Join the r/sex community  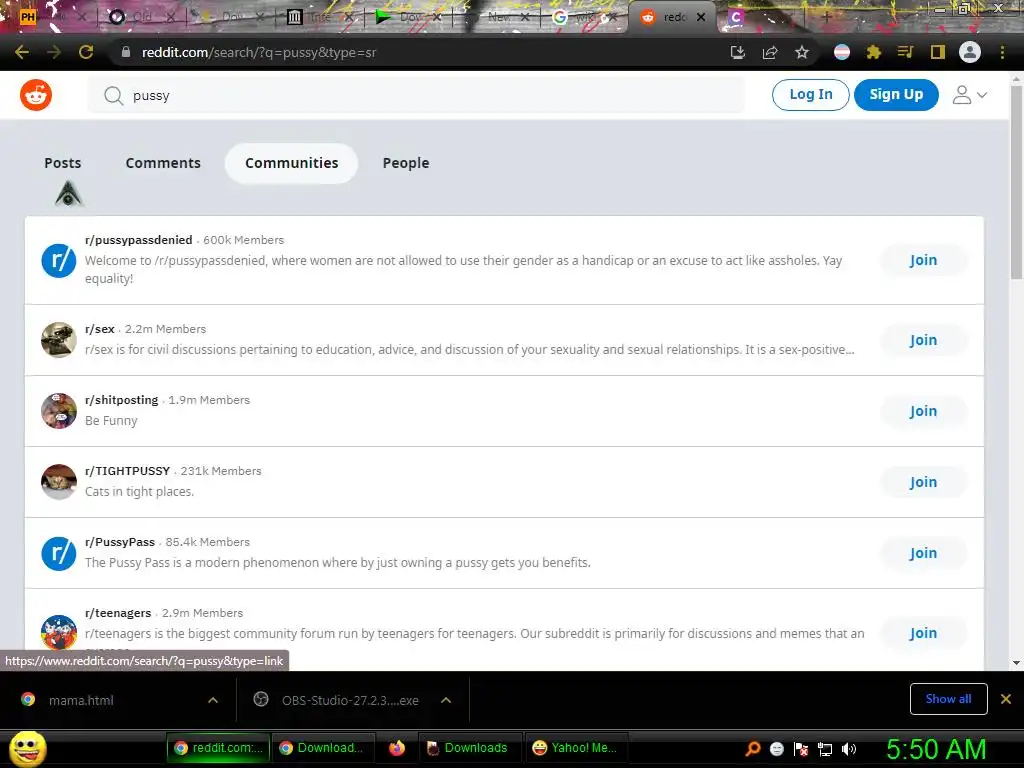923,340
